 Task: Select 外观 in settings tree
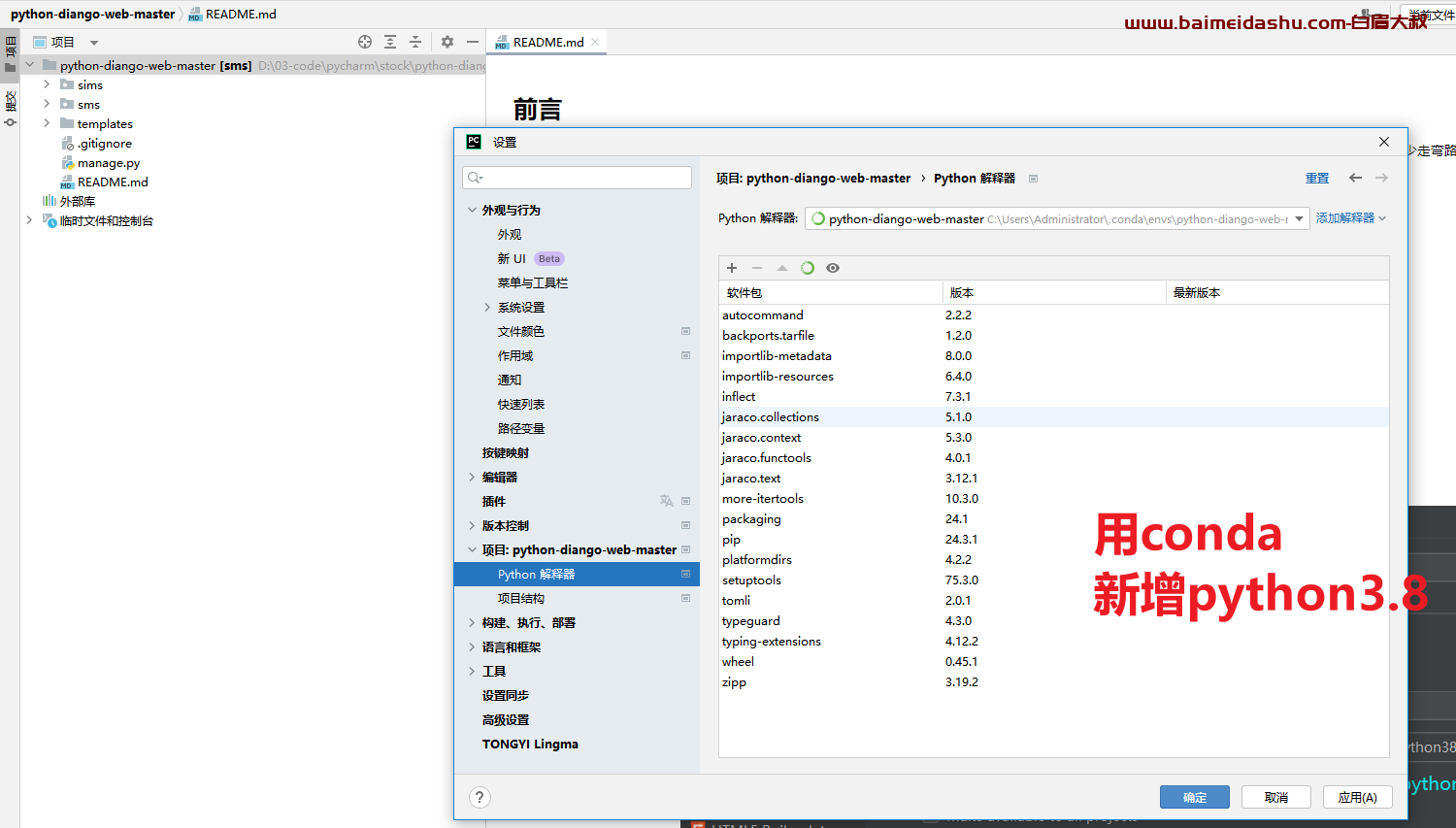point(510,234)
